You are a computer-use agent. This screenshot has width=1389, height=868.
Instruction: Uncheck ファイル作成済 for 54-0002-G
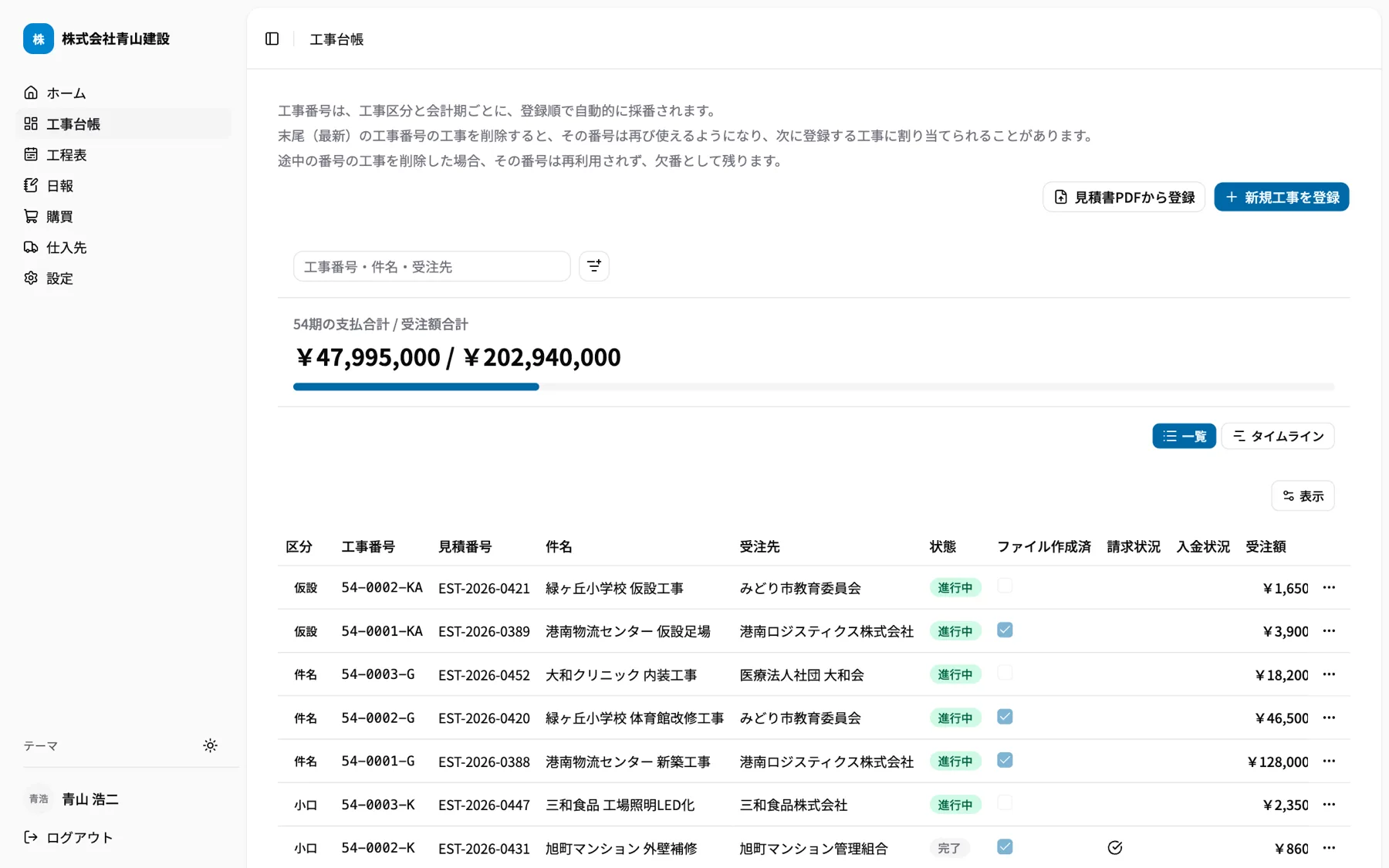point(1005,717)
